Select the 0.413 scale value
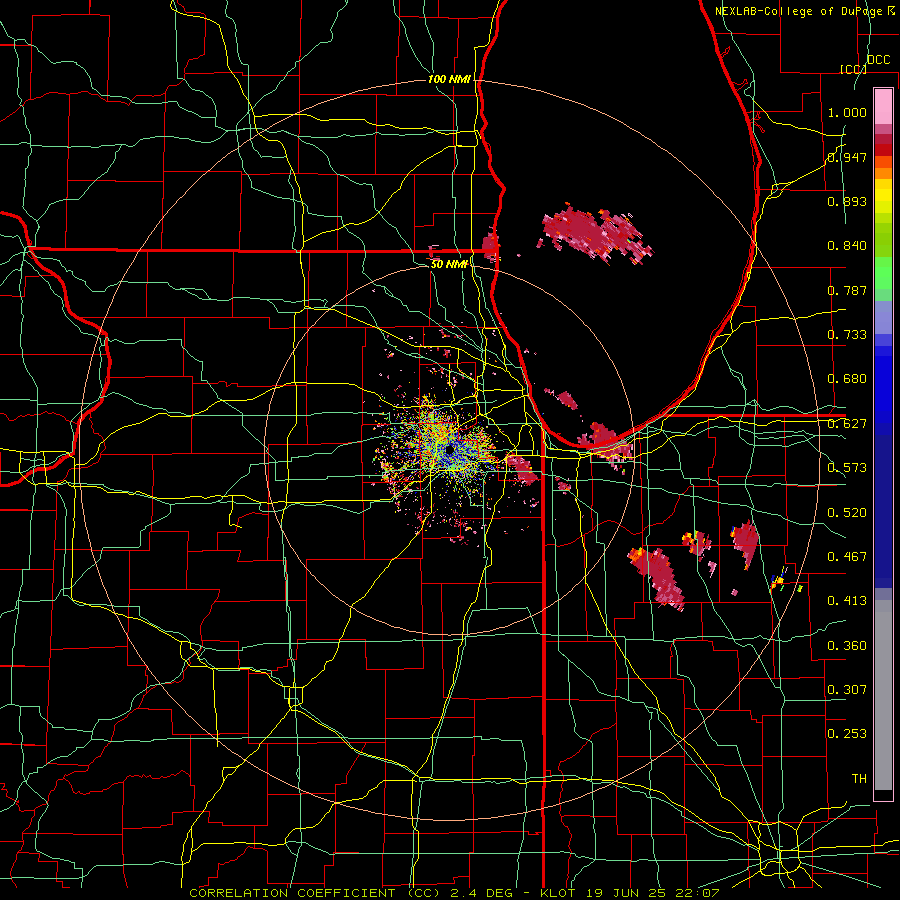Viewport: 900px width, 900px height. pyautogui.click(x=847, y=601)
